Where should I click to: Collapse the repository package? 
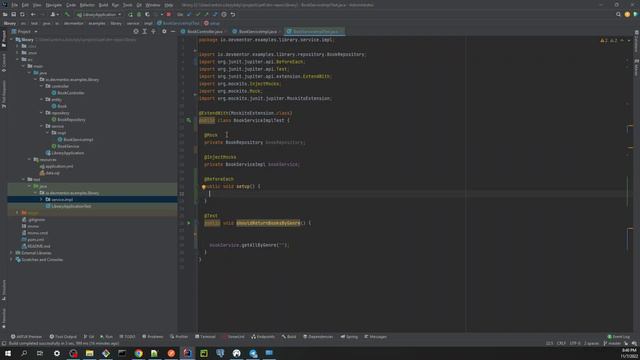42,113
